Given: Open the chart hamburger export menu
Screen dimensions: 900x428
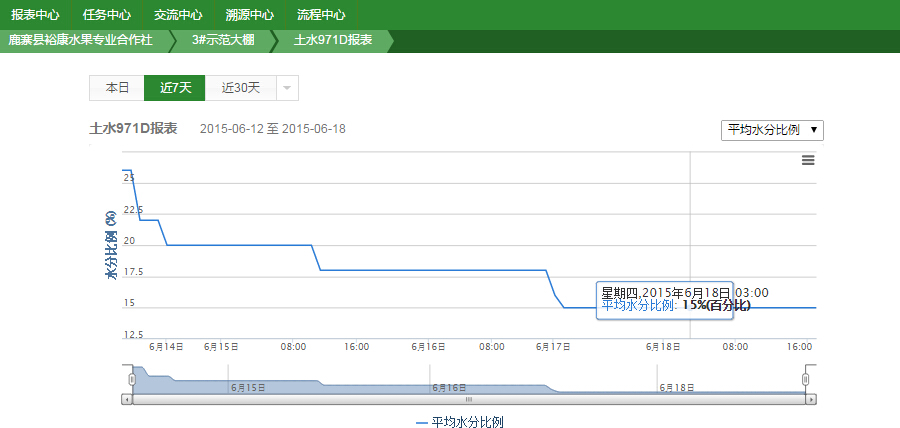Looking at the screenshot, I should click(808, 160).
